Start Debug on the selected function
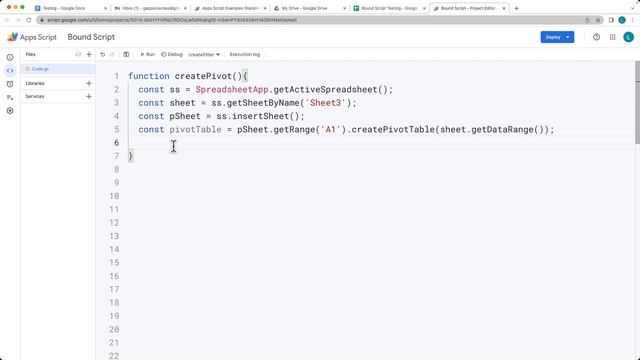The height and width of the screenshot is (360, 640). click(x=172, y=54)
